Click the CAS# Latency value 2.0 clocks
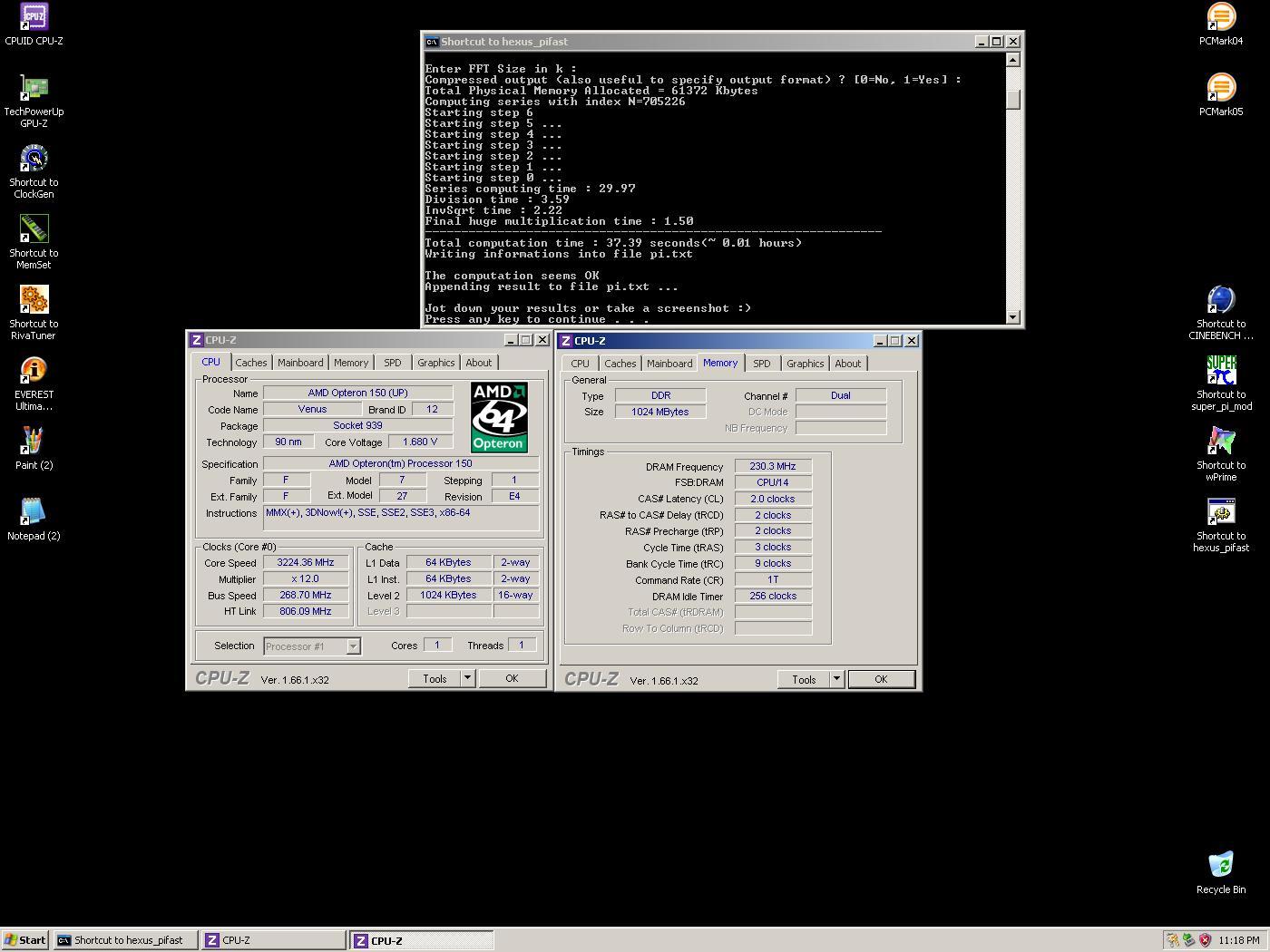 point(773,499)
